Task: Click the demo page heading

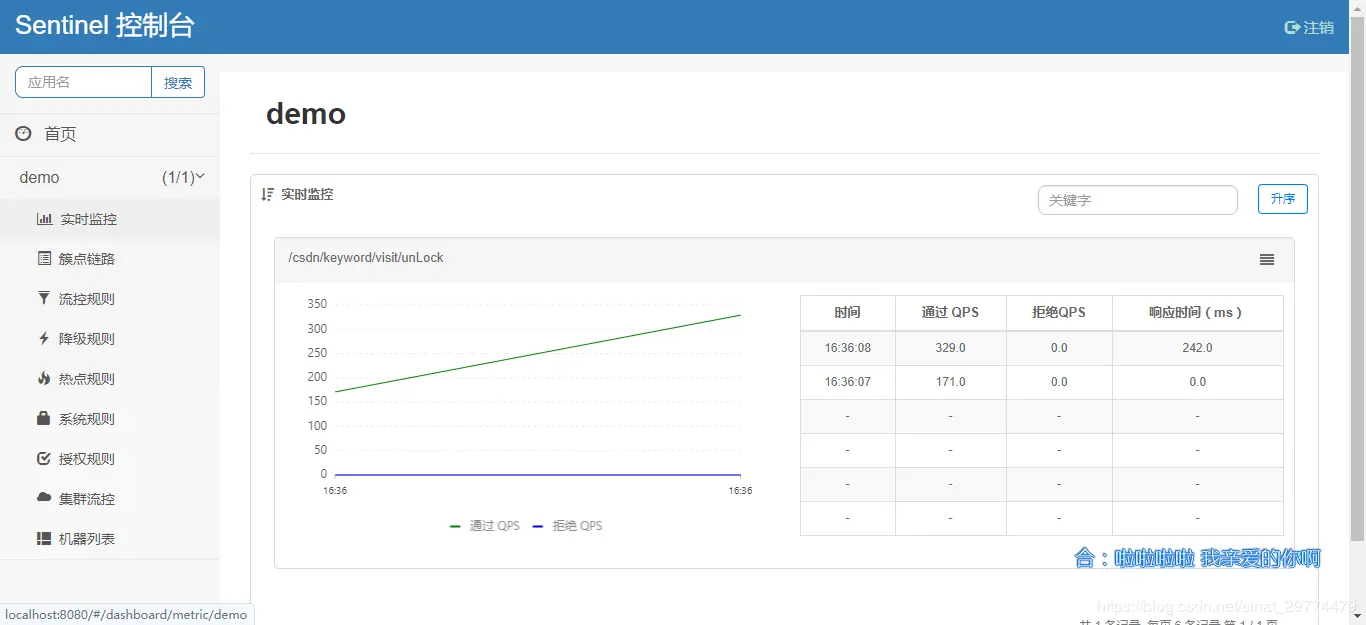Action: coord(306,114)
